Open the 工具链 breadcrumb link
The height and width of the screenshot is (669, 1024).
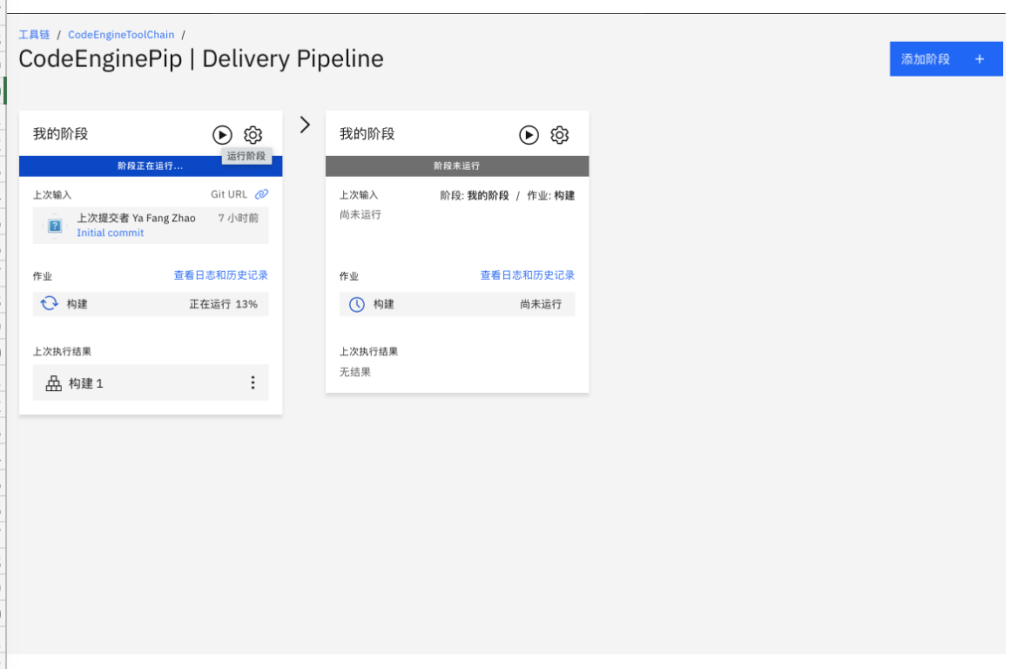click(34, 35)
